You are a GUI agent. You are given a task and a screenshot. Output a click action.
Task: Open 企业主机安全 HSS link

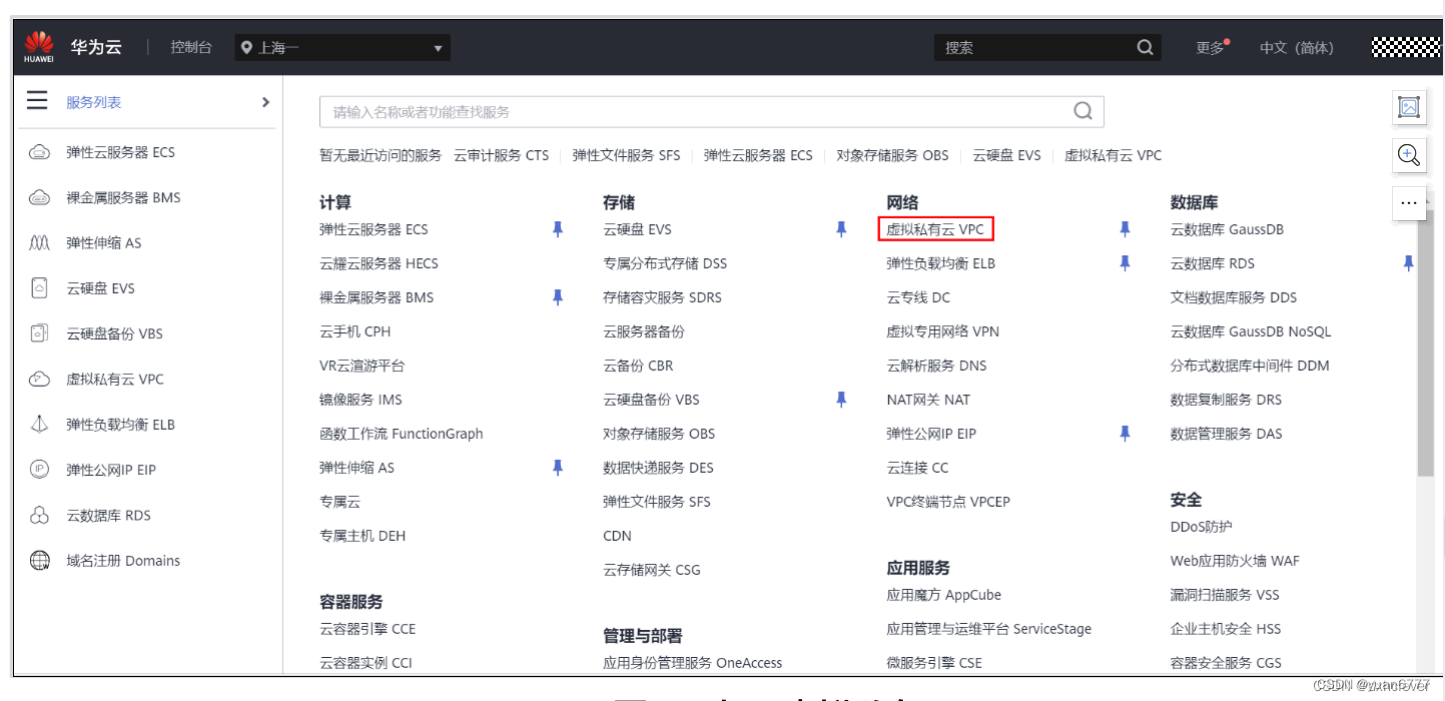[1225, 629]
